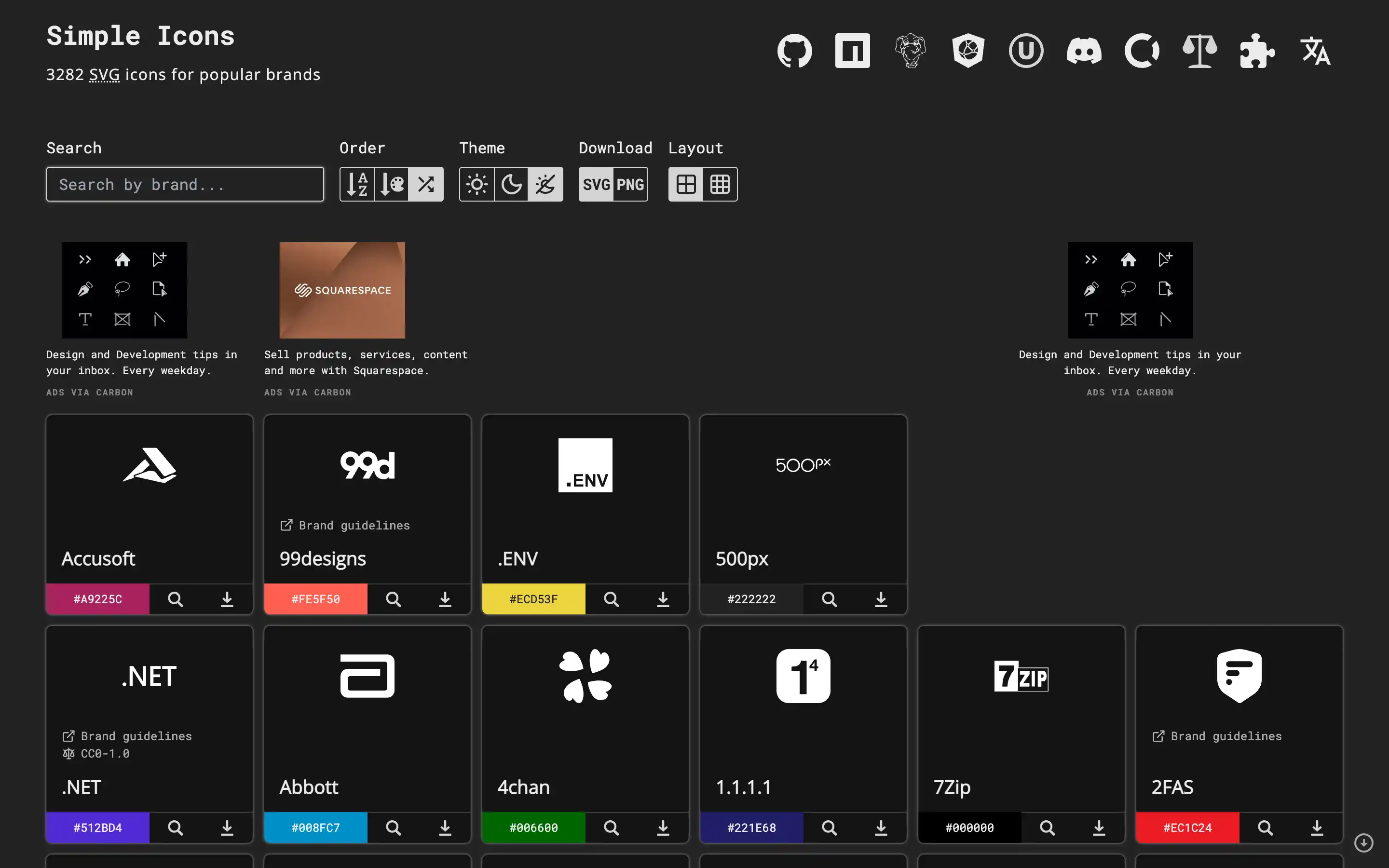
Task: Copy .NET color #512BD4
Action: [x=97, y=827]
